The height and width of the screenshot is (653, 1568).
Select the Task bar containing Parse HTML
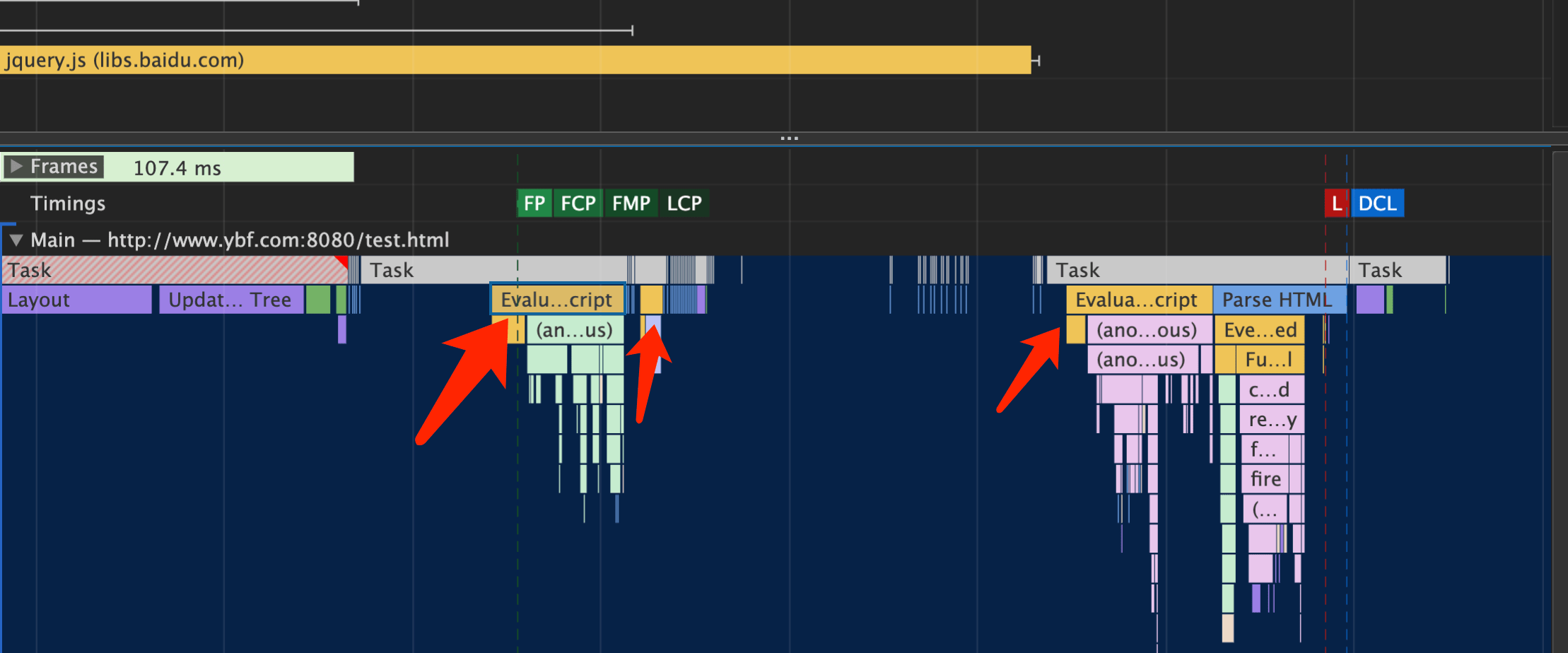(x=1196, y=270)
